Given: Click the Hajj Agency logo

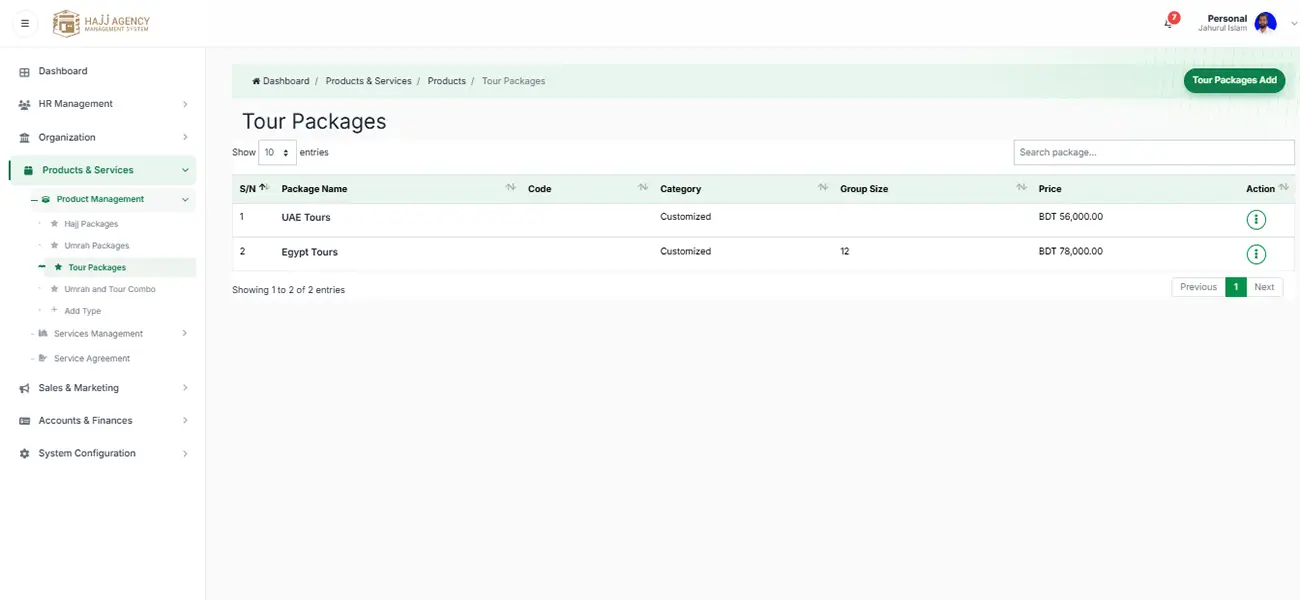Looking at the screenshot, I should click(x=101, y=23).
